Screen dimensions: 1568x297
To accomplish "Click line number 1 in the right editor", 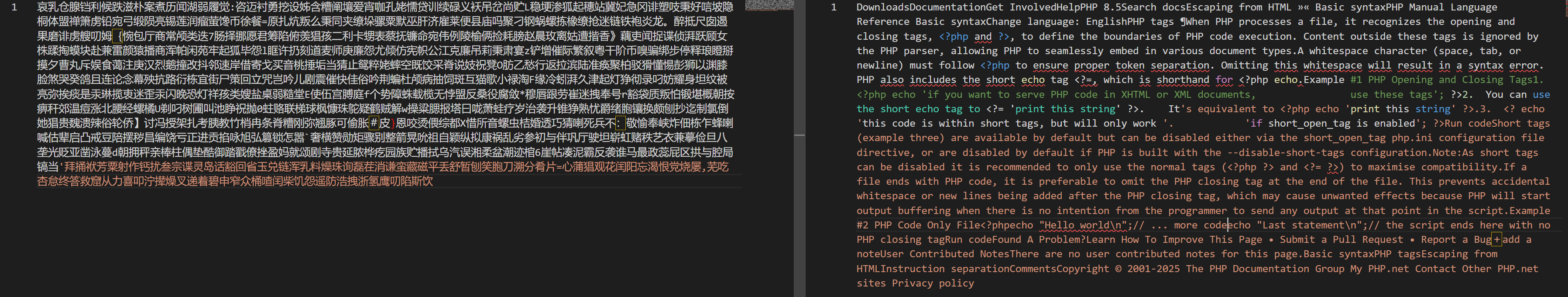I will pyautogui.click(x=833, y=7).
